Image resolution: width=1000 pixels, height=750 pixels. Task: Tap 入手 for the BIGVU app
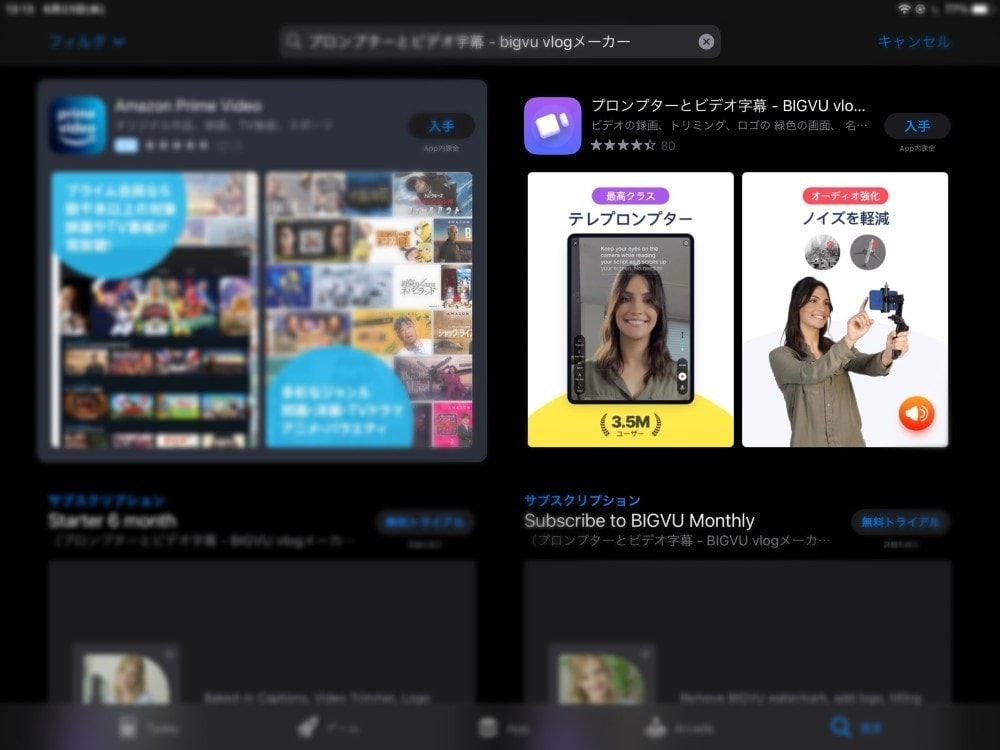917,126
